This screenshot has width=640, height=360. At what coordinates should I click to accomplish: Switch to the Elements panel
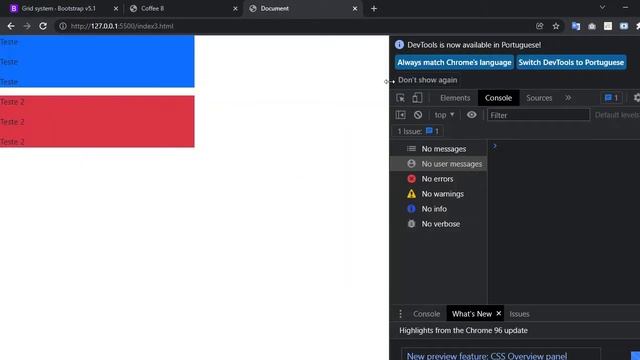(x=455, y=98)
